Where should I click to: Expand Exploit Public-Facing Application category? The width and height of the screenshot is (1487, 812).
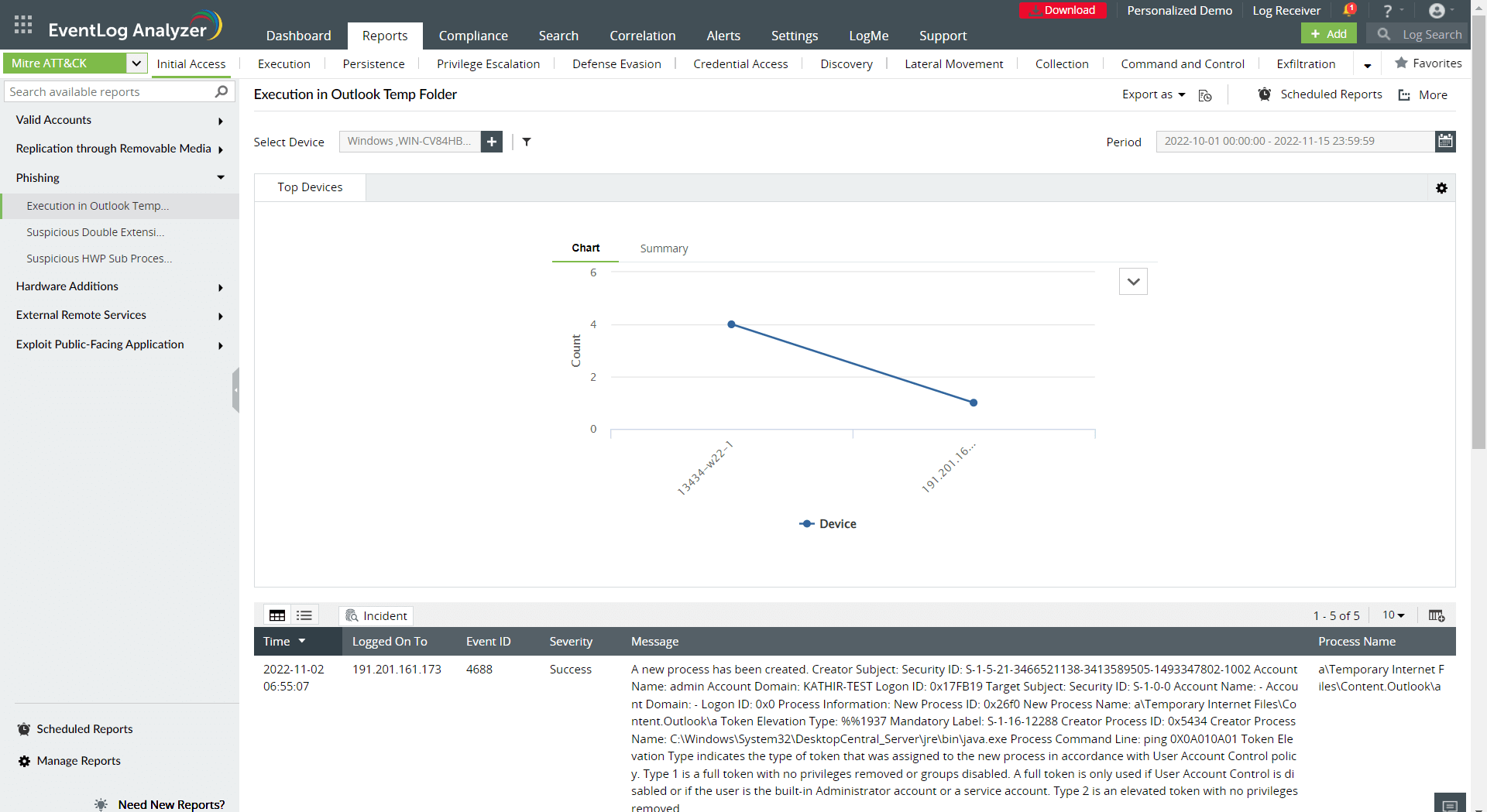click(x=221, y=345)
